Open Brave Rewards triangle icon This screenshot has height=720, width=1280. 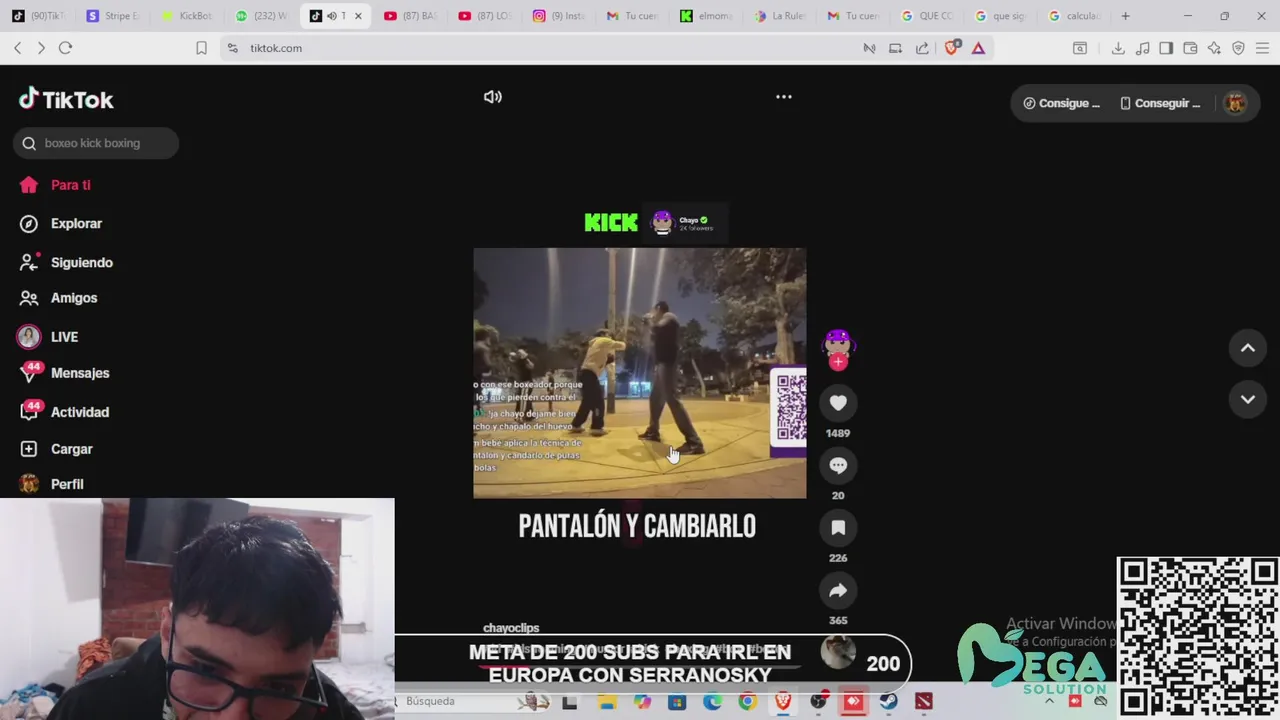coord(978,48)
